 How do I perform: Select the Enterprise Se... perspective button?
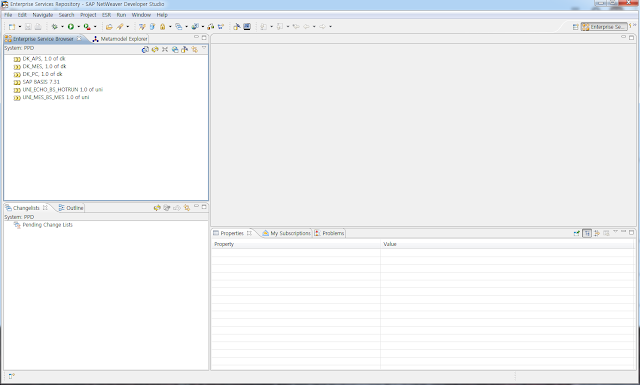604,27
